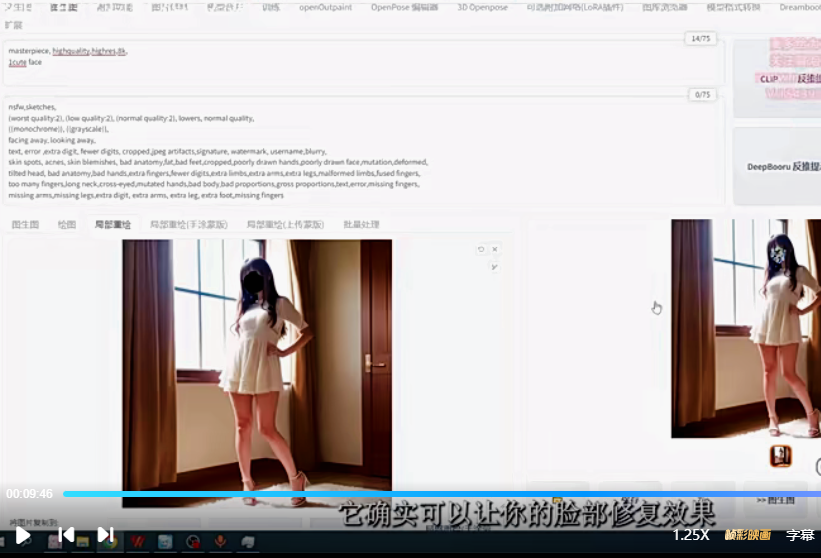821x558 pixels.
Task: Click the DeepBooru interrogate button
Action: [x=777, y=166]
